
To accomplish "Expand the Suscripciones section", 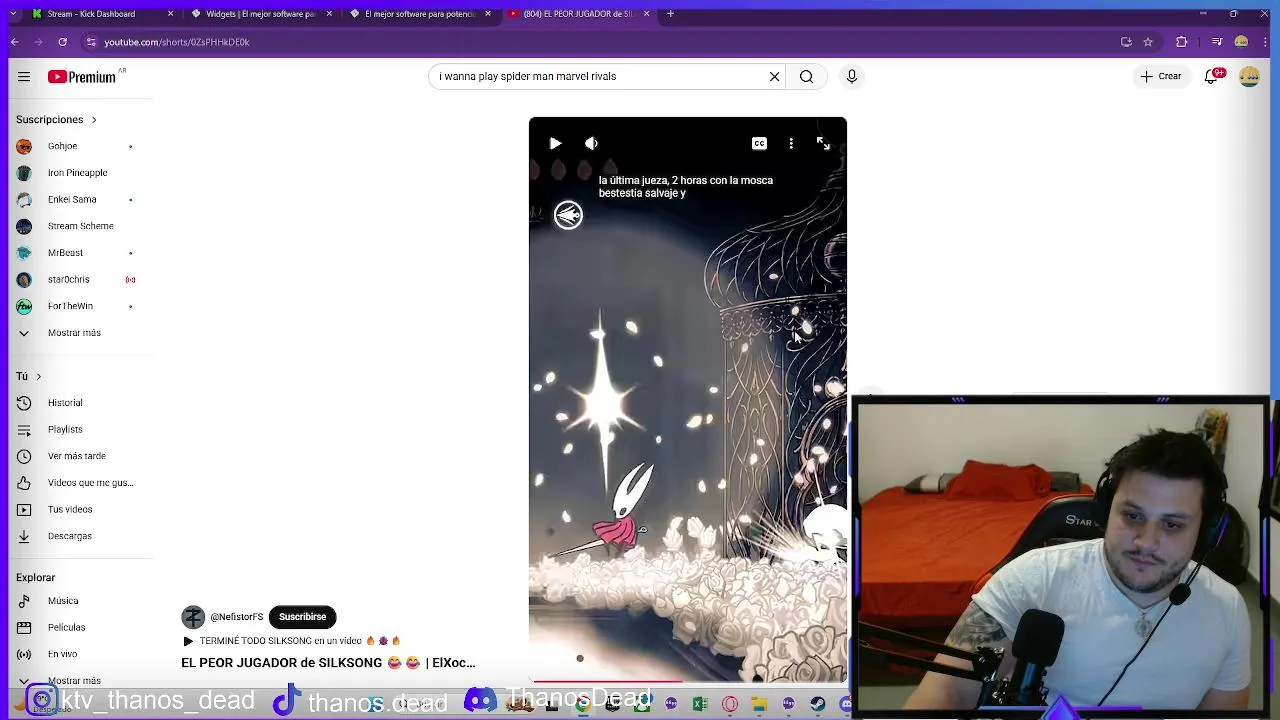I will tap(56, 119).
